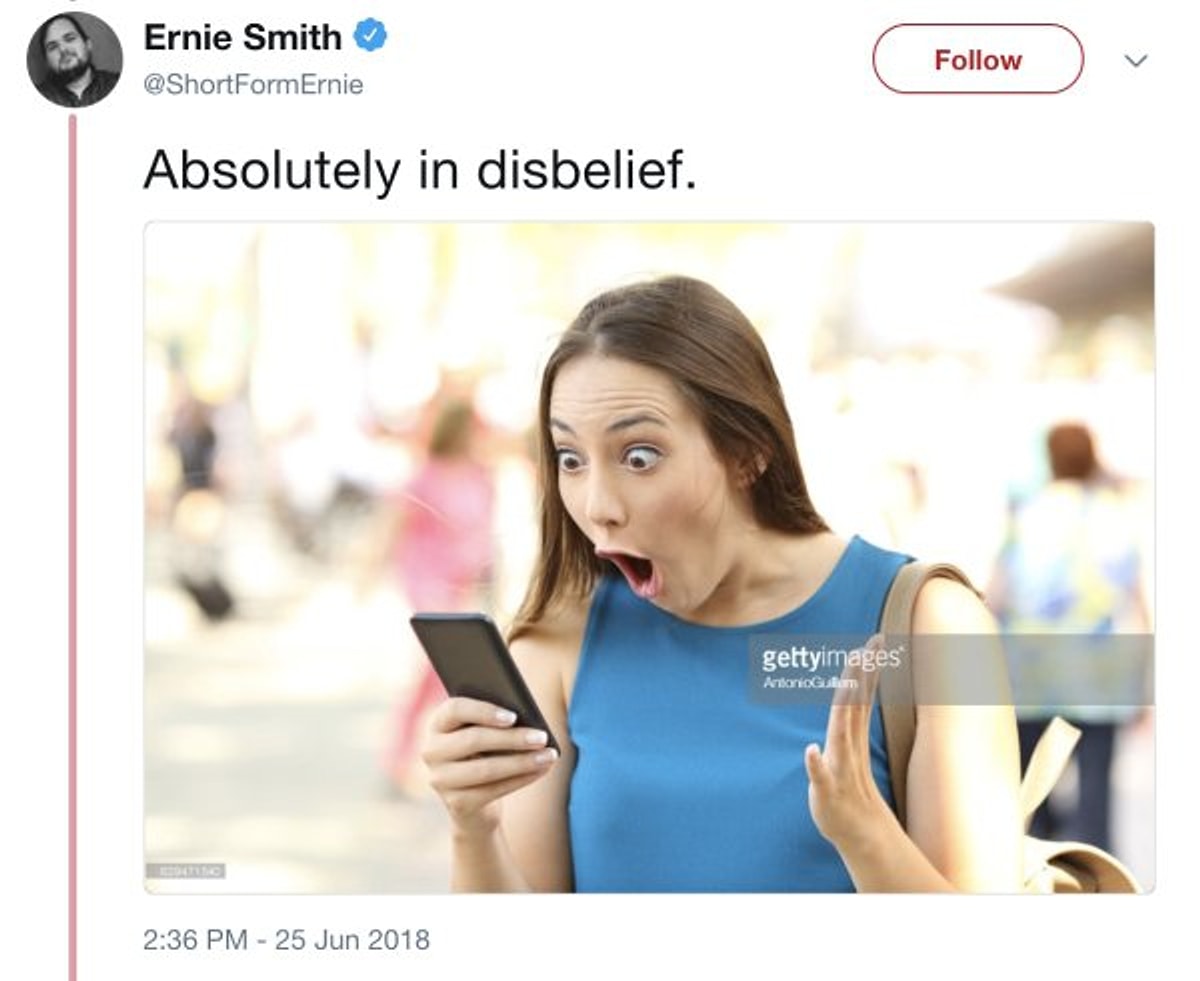Click the small image ID label in photo corner
Viewport: 1200px width, 981px height.
186,872
